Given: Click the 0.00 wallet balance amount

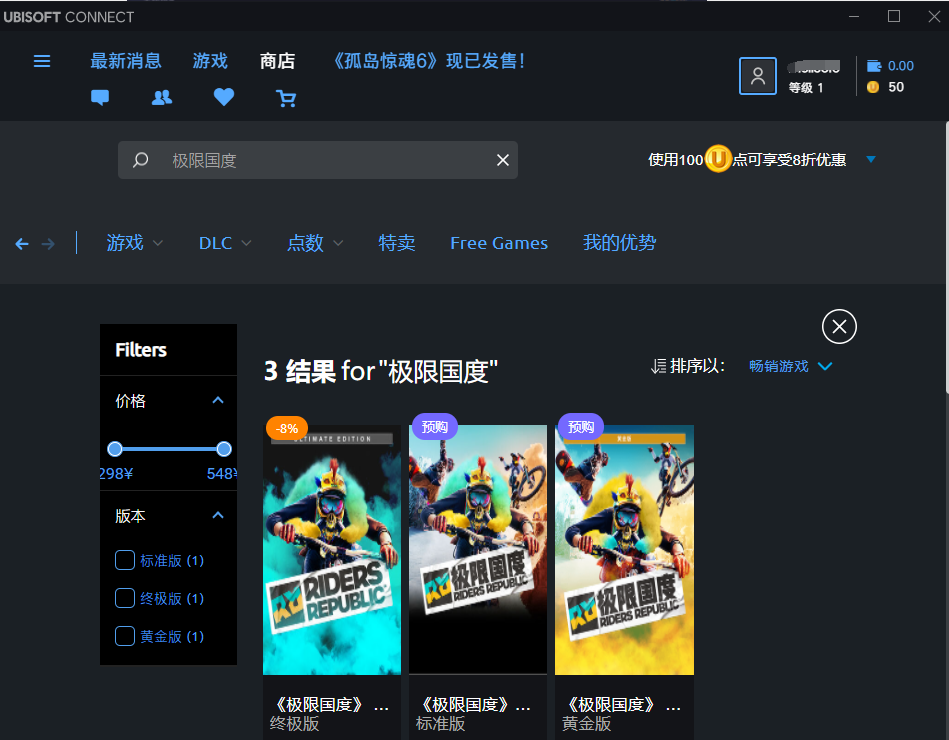Looking at the screenshot, I should [901, 66].
